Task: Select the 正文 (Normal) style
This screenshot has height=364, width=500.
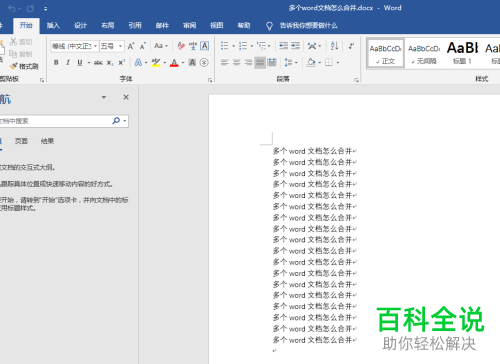Action: [386, 53]
